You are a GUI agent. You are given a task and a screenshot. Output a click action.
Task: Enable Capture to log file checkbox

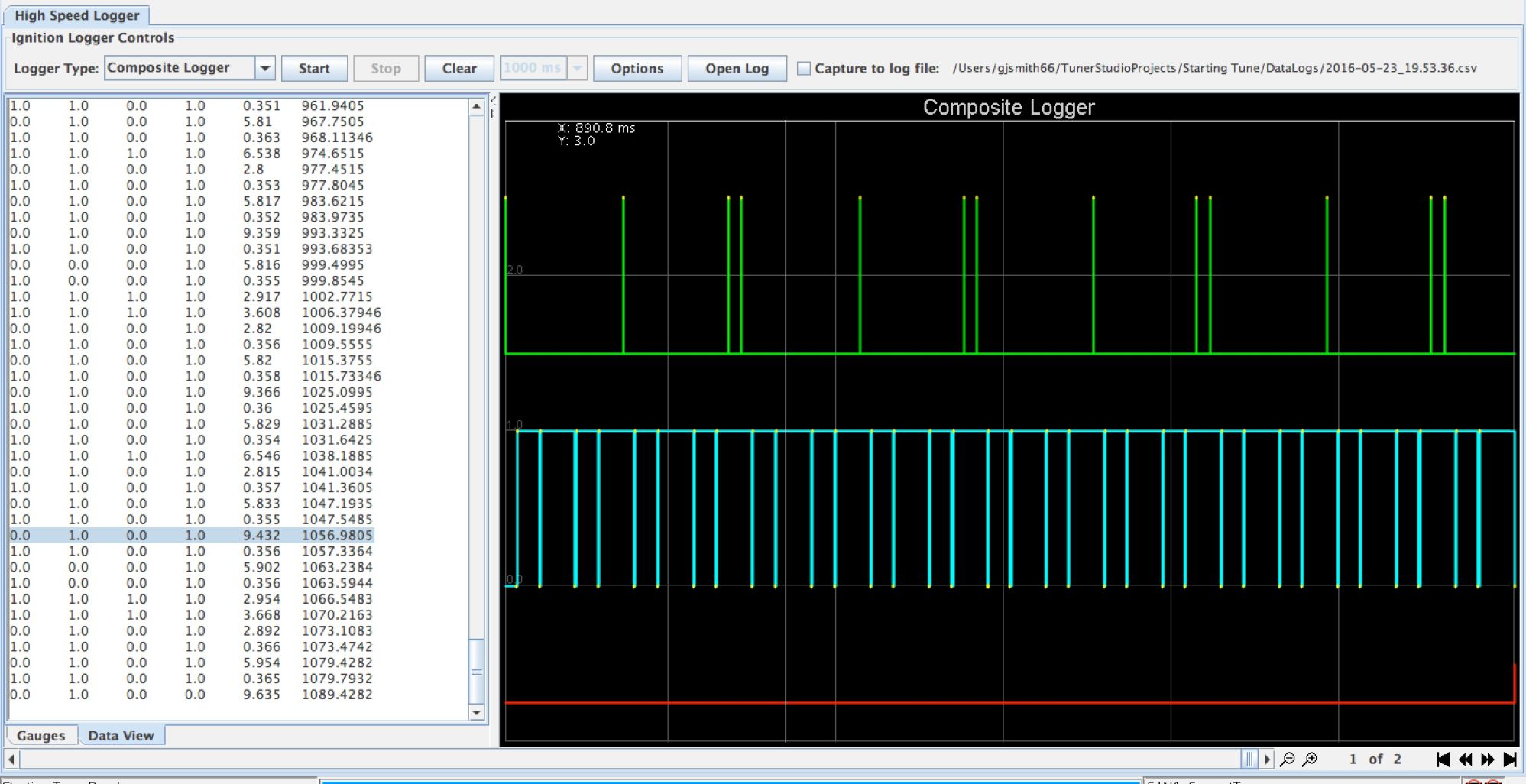click(x=804, y=68)
